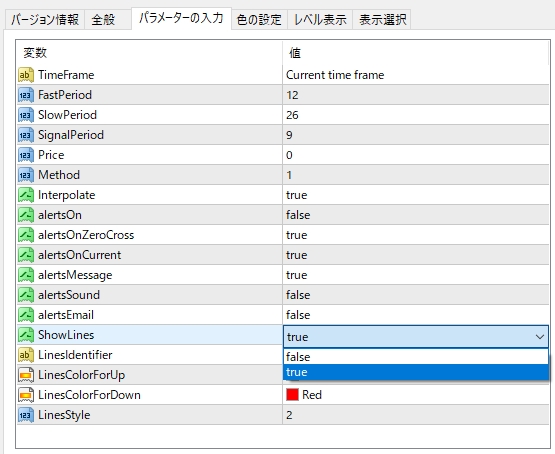Click the integer icon beside SlowPeriod
Screen dimensions: 555x454
coord(26,115)
